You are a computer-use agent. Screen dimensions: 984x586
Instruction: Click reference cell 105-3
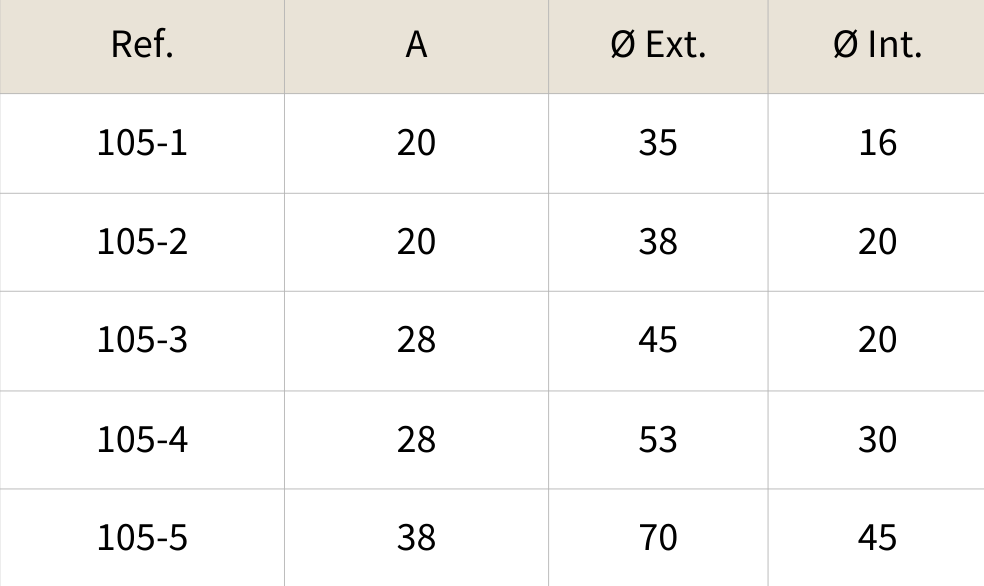(142, 340)
